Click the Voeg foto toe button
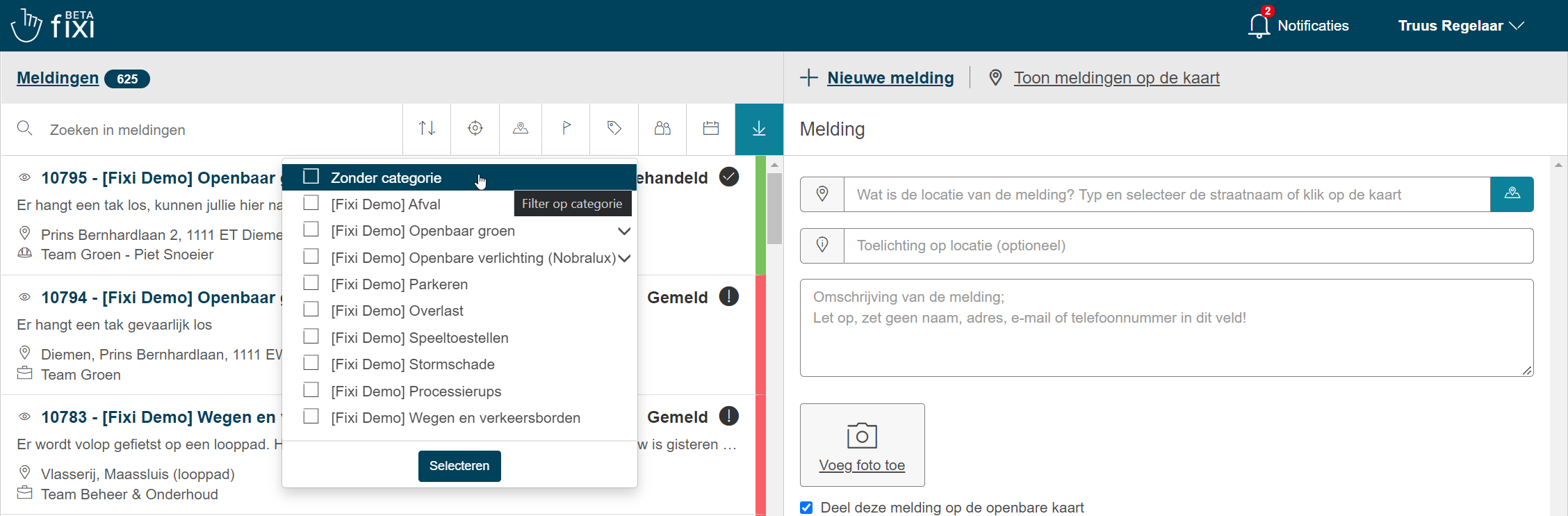 pos(862,445)
